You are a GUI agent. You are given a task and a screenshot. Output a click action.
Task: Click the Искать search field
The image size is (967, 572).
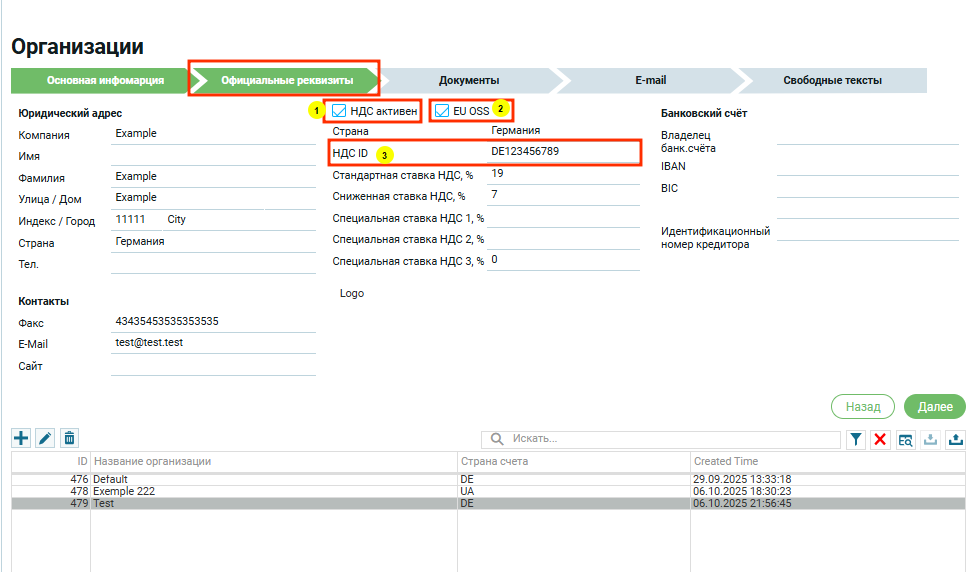point(670,439)
